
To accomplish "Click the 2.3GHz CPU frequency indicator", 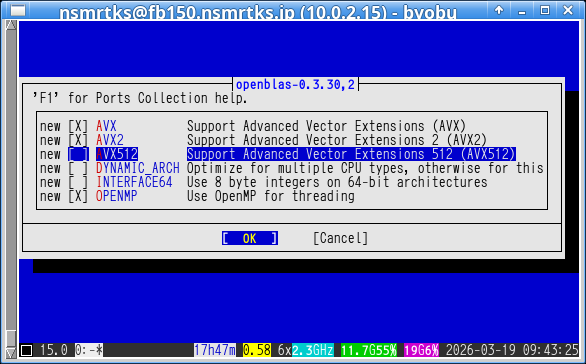I will [x=313, y=350].
